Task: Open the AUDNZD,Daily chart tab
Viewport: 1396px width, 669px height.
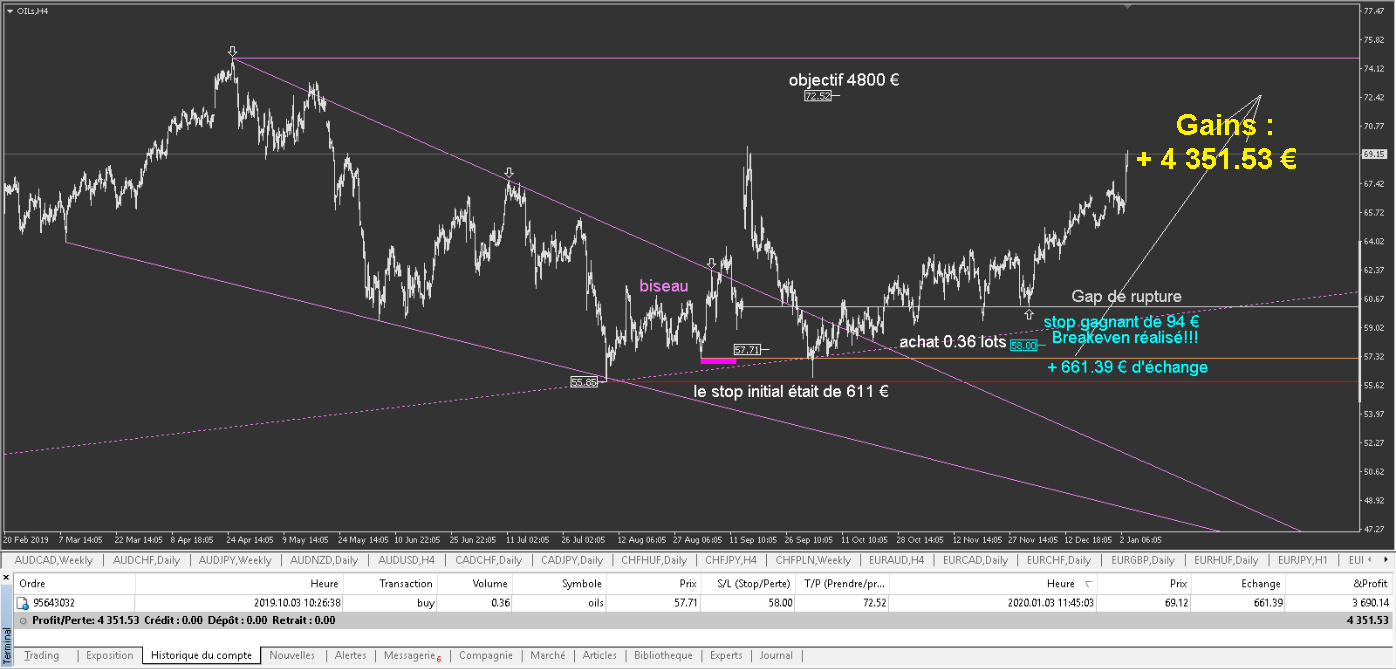Action: point(325,560)
